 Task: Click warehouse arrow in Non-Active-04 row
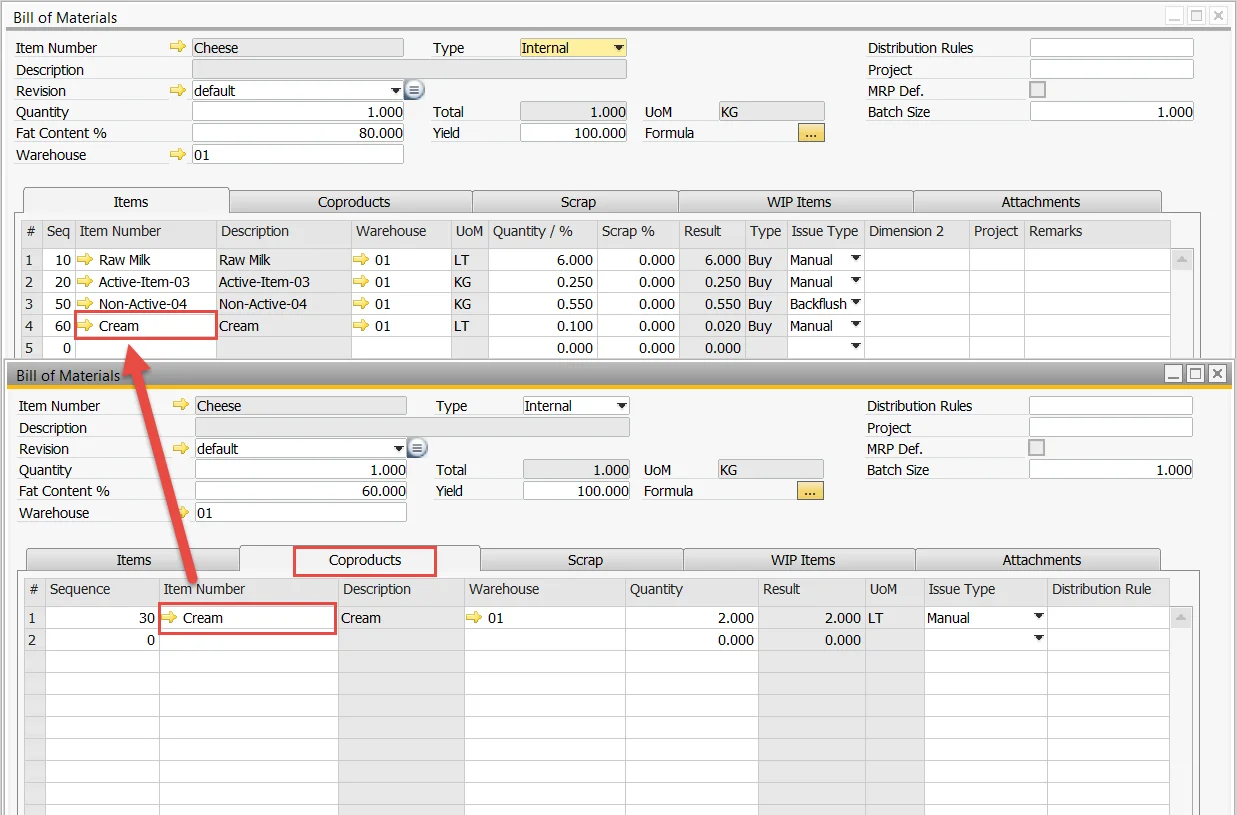pyautogui.click(x=362, y=304)
